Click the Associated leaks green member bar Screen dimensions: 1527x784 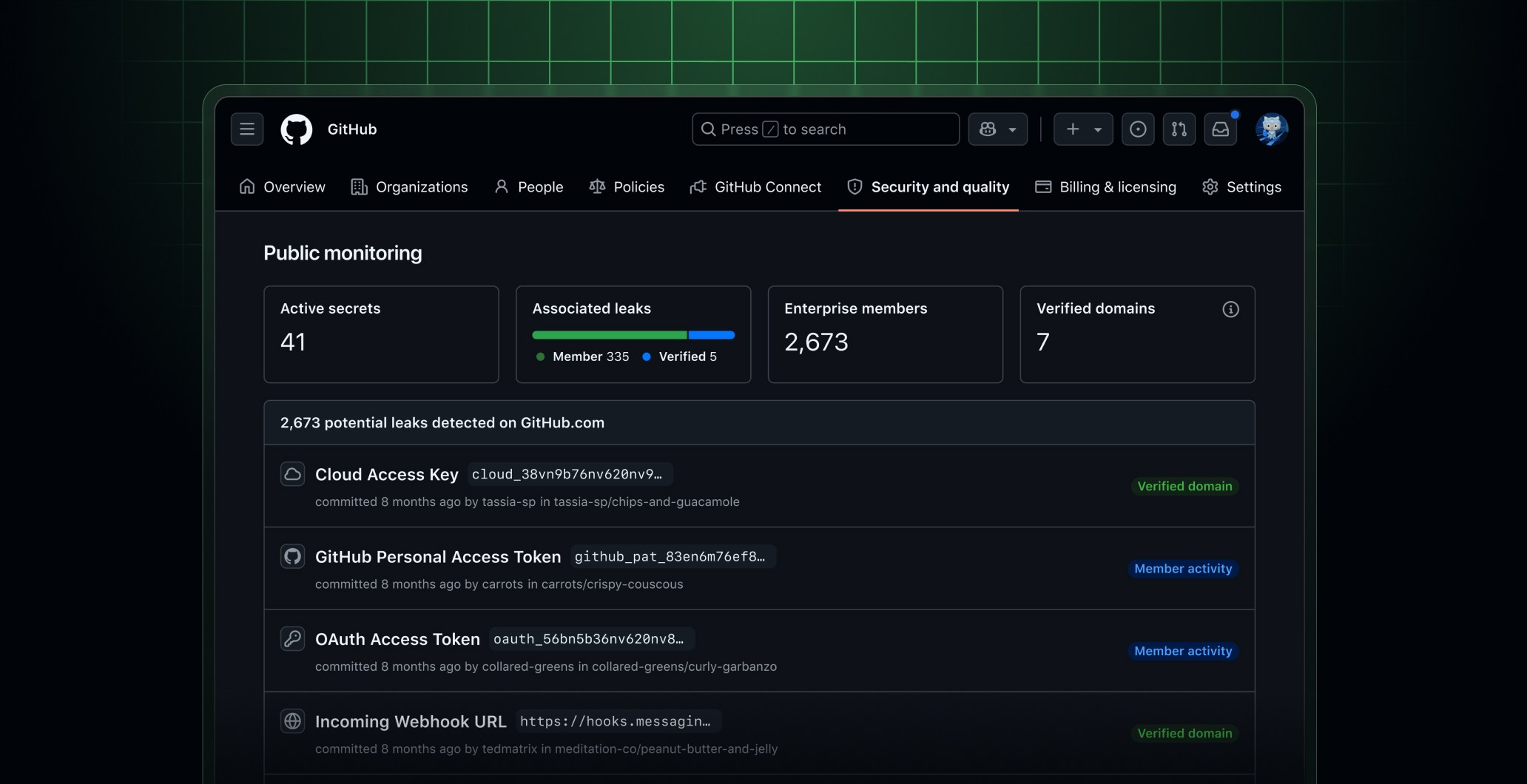(609, 335)
